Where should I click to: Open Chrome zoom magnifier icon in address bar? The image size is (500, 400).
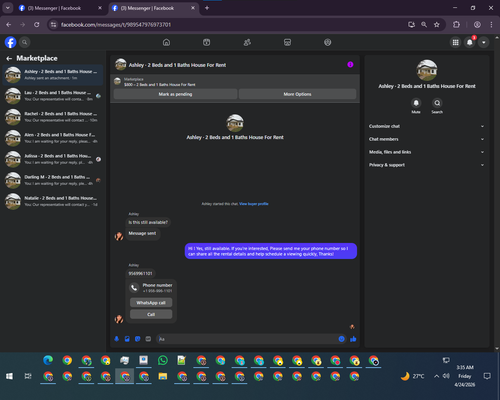point(424,25)
